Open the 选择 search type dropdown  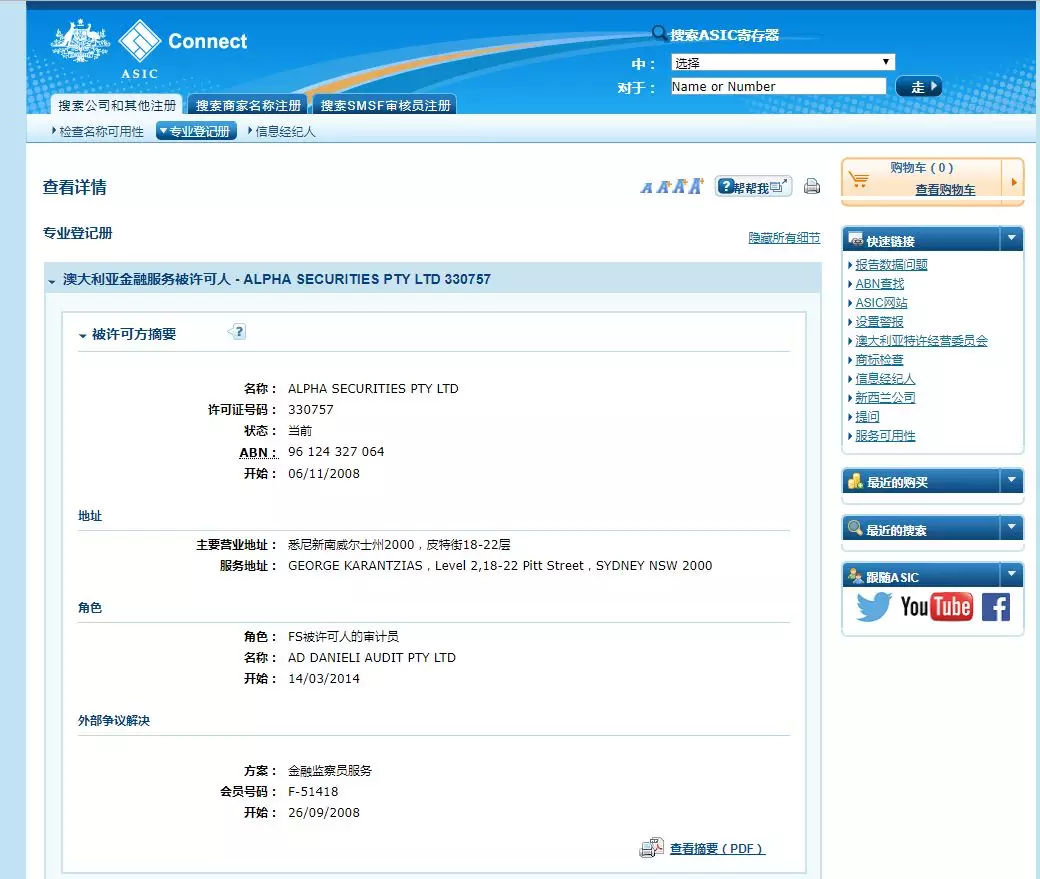(x=782, y=62)
